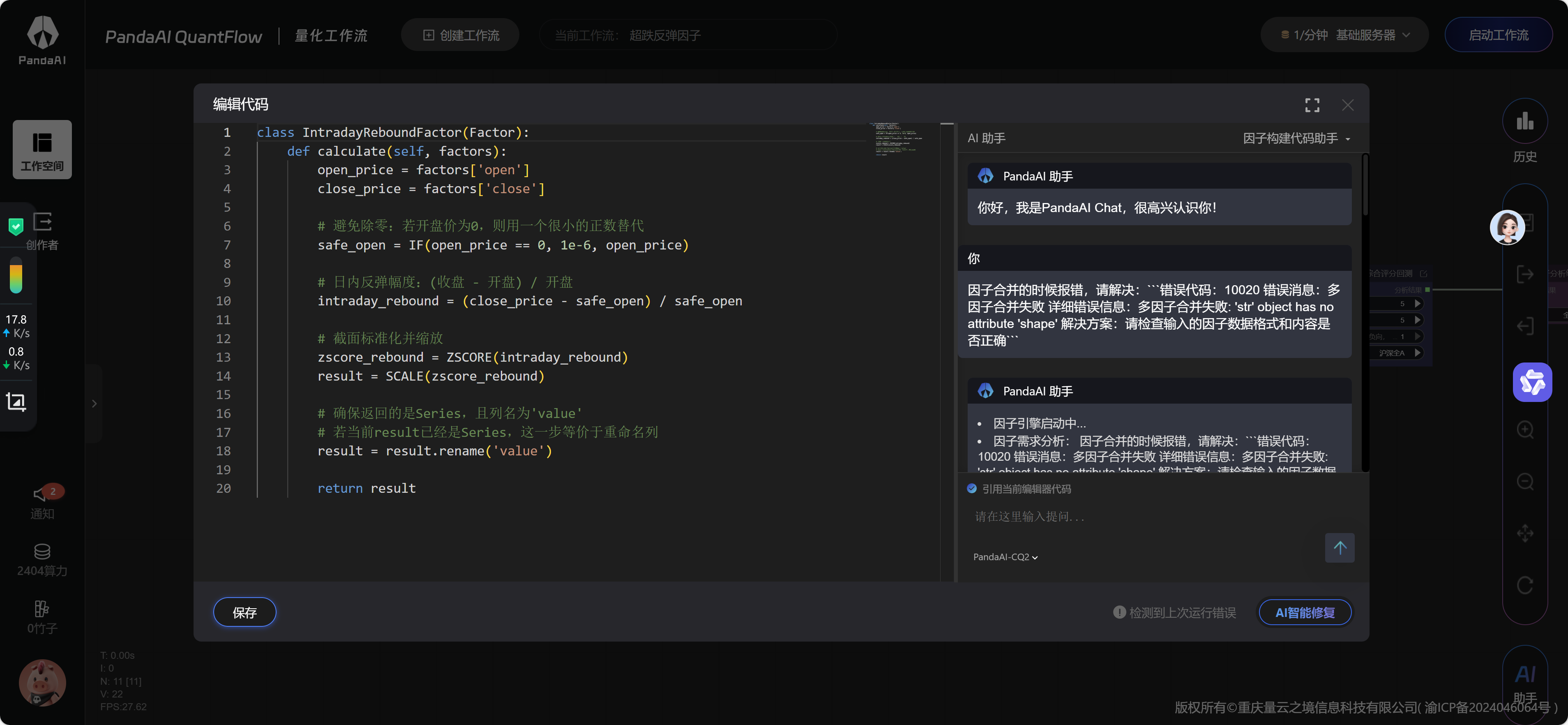The width and height of the screenshot is (1568, 725).
Task: Click the PandaAI logo in the sidebar
Action: 42,40
